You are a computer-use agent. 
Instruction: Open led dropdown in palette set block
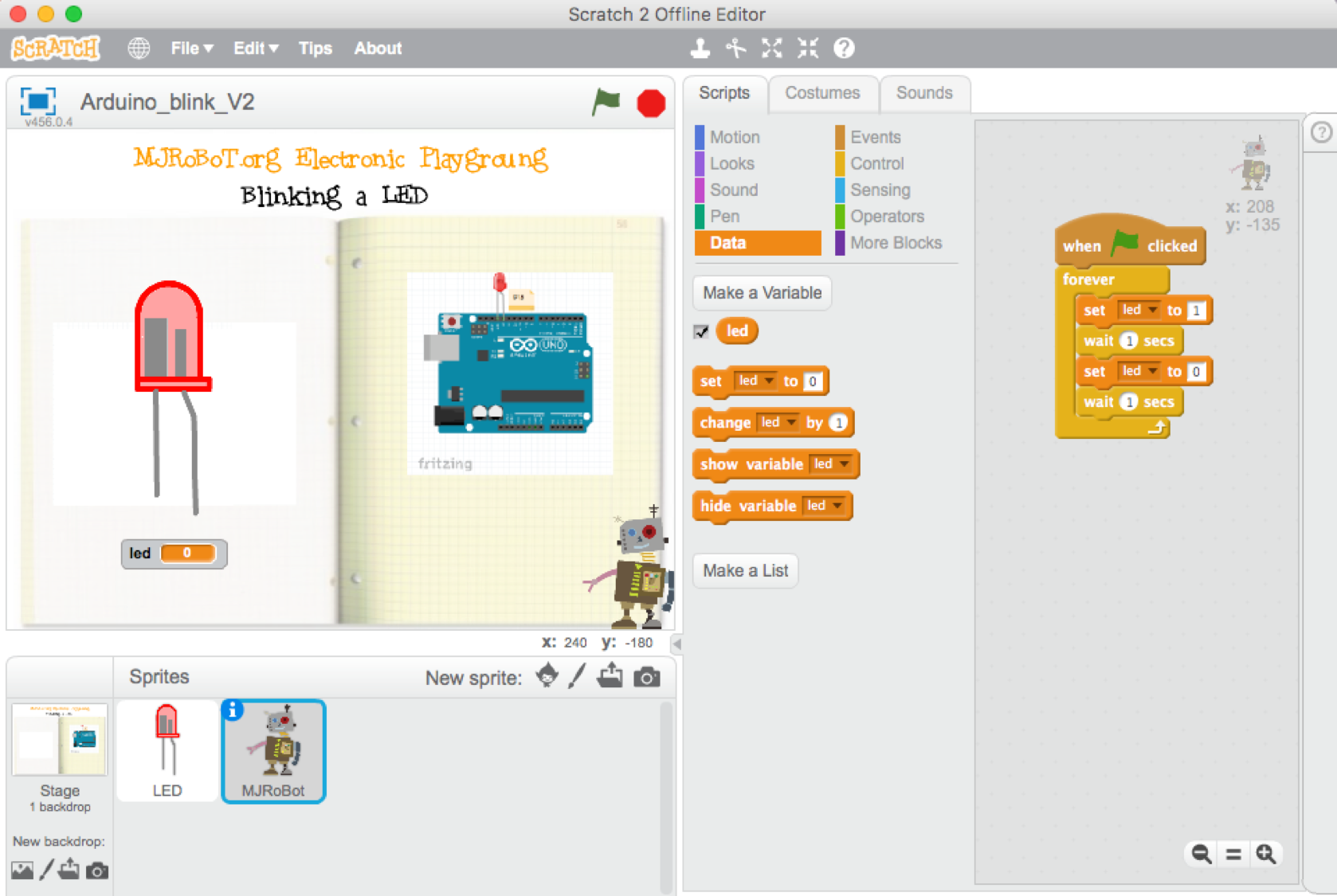pos(755,381)
